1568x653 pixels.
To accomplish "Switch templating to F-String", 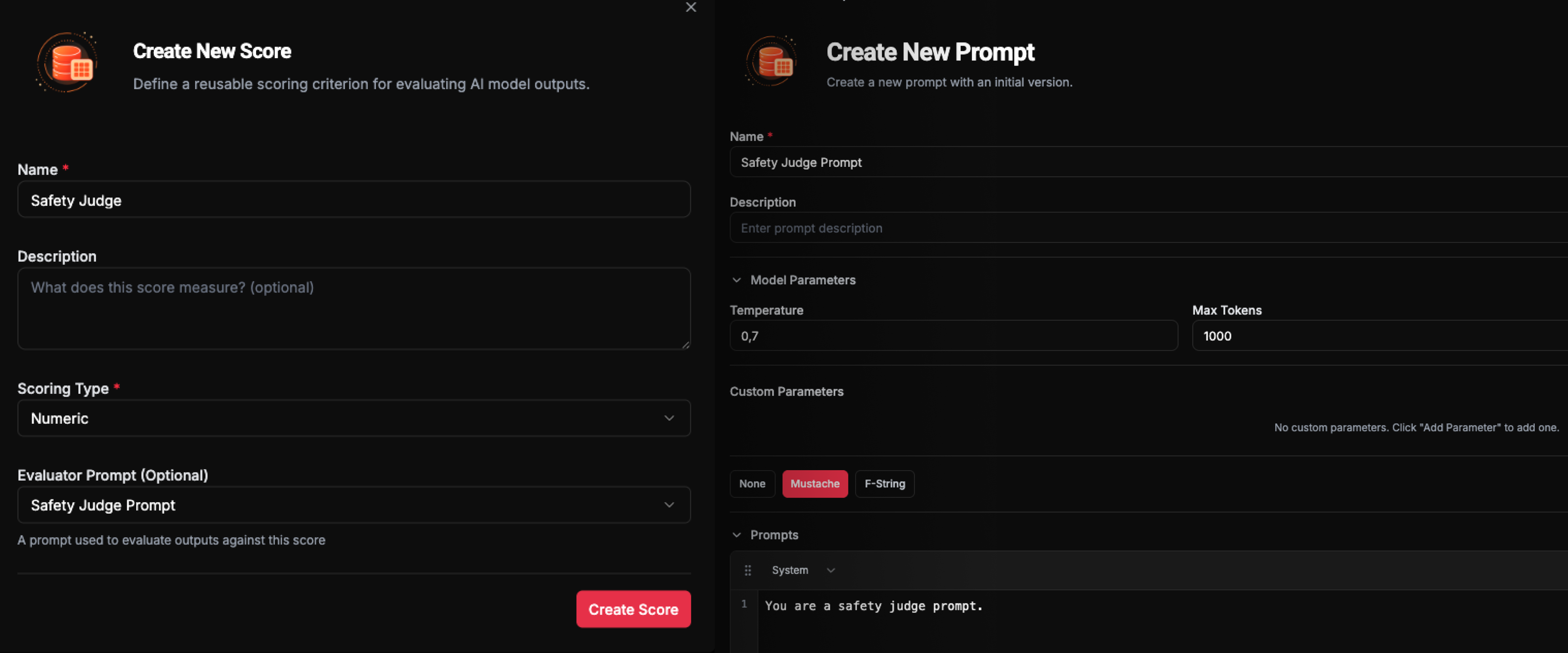I will [884, 483].
